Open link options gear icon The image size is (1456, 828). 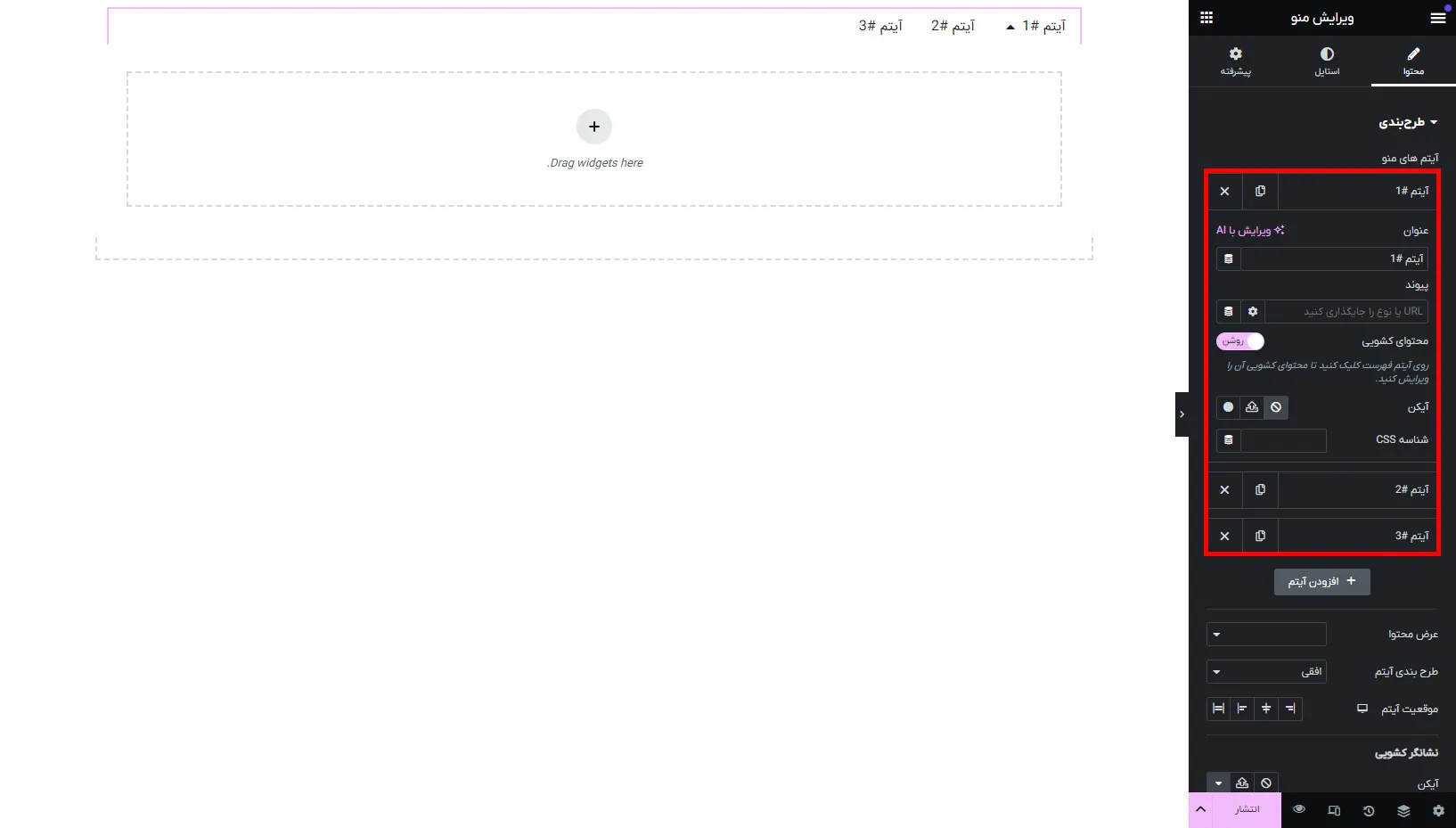pos(1253,311)
